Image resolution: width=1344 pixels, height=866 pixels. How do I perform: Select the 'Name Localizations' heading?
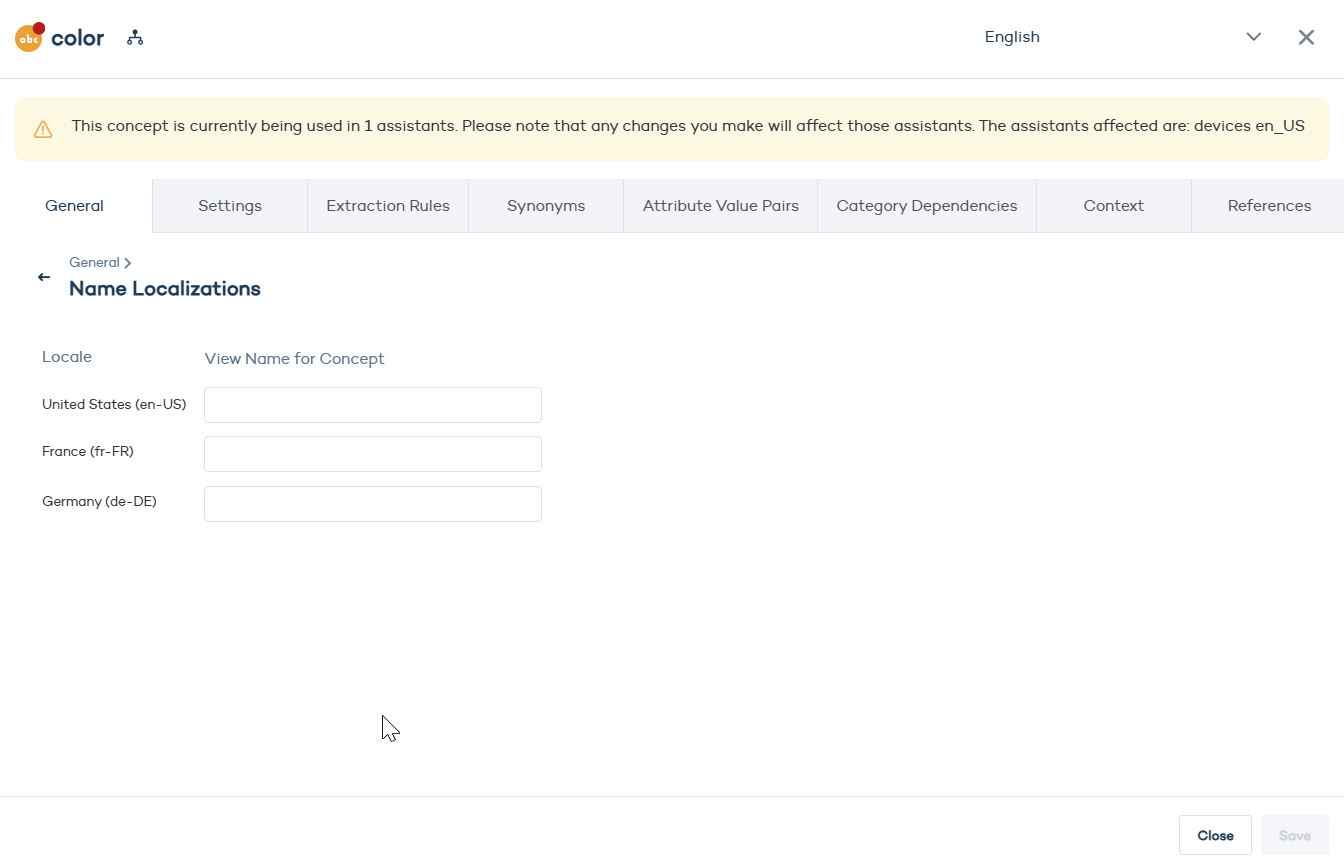pyautogui.click(x=165, y=289)
